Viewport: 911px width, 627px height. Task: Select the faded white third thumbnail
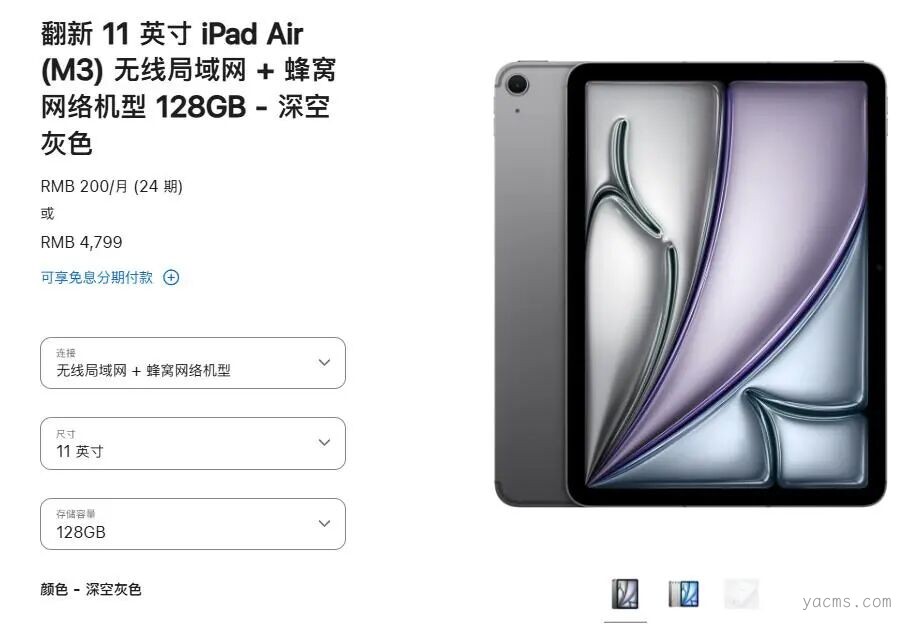741,594
